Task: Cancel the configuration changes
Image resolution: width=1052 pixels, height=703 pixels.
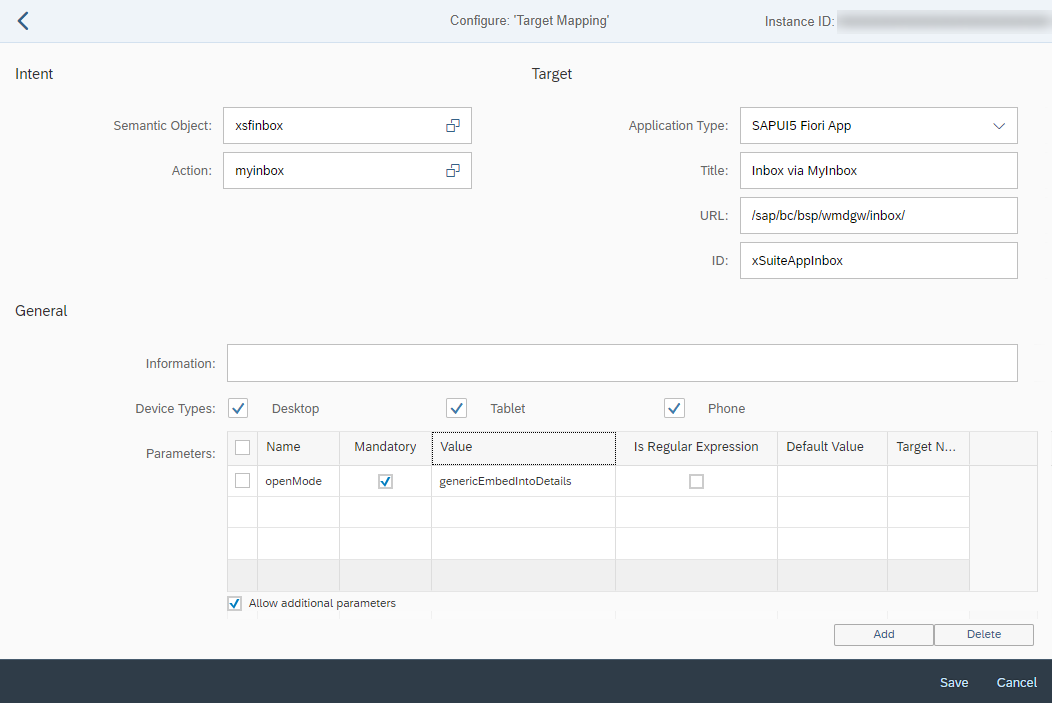Action: 1016,682
